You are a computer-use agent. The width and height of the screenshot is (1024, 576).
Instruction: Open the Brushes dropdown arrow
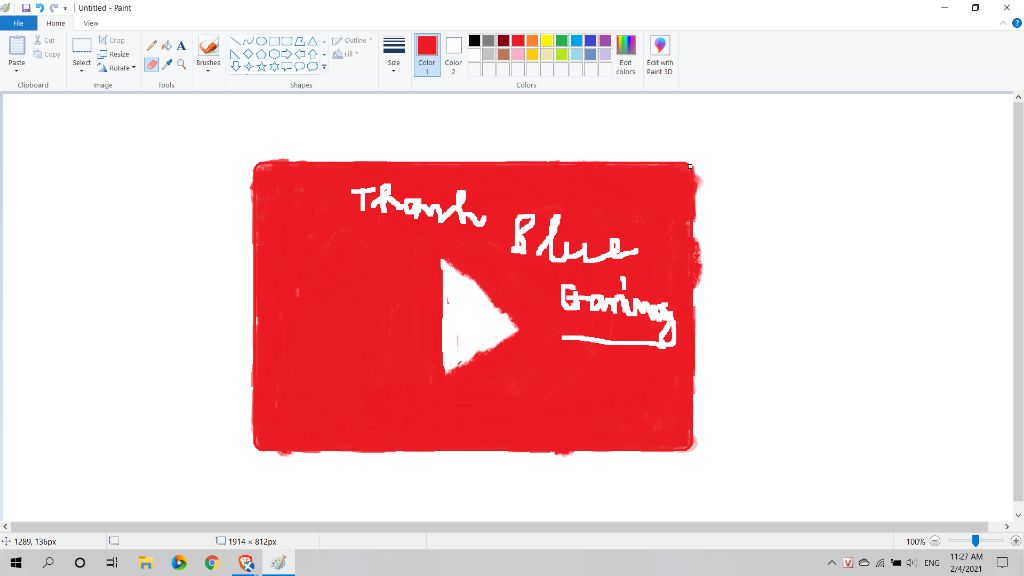[x=208, y=70]
